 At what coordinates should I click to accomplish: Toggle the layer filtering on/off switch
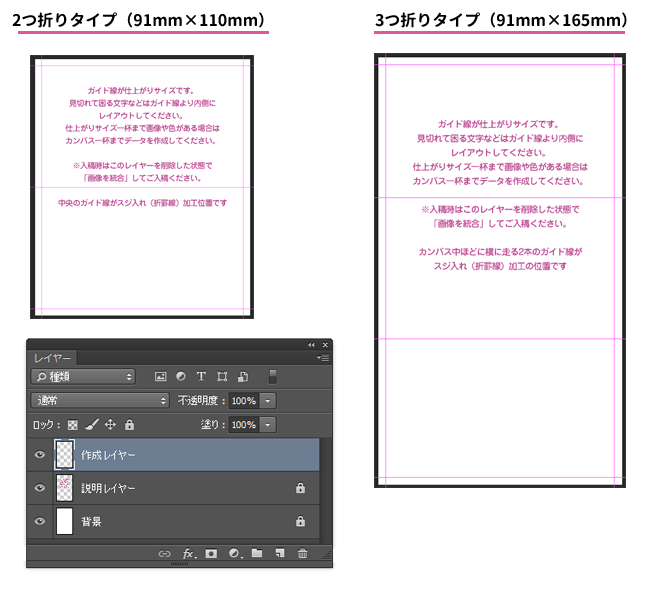tap(273, 377)
